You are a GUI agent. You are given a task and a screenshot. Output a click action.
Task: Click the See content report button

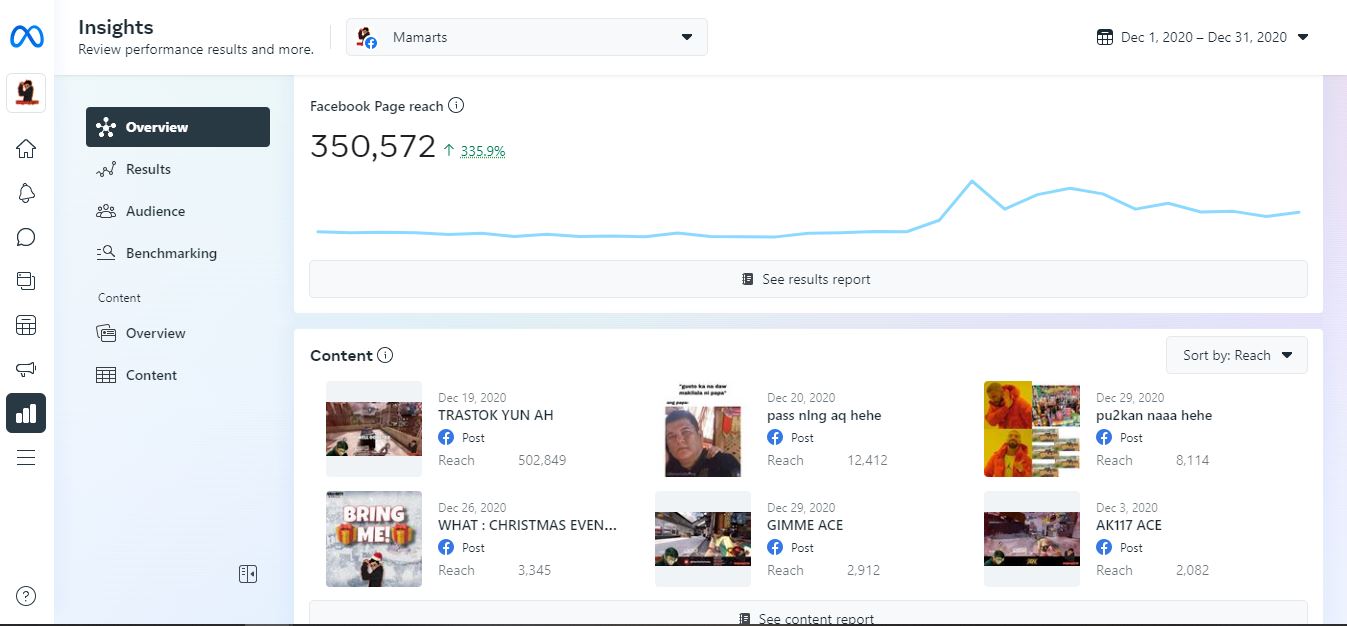tap(808, 613)
